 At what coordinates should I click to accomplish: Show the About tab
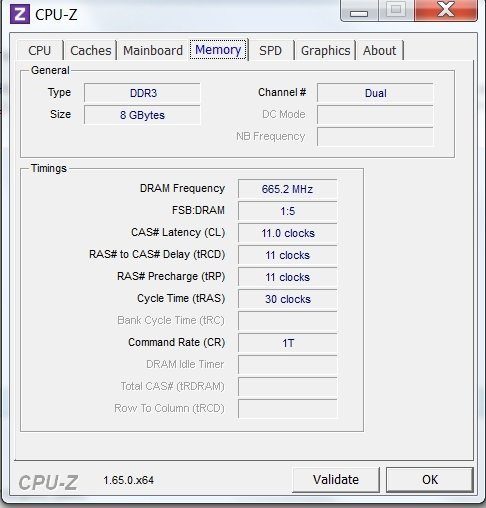click(380, 51)
